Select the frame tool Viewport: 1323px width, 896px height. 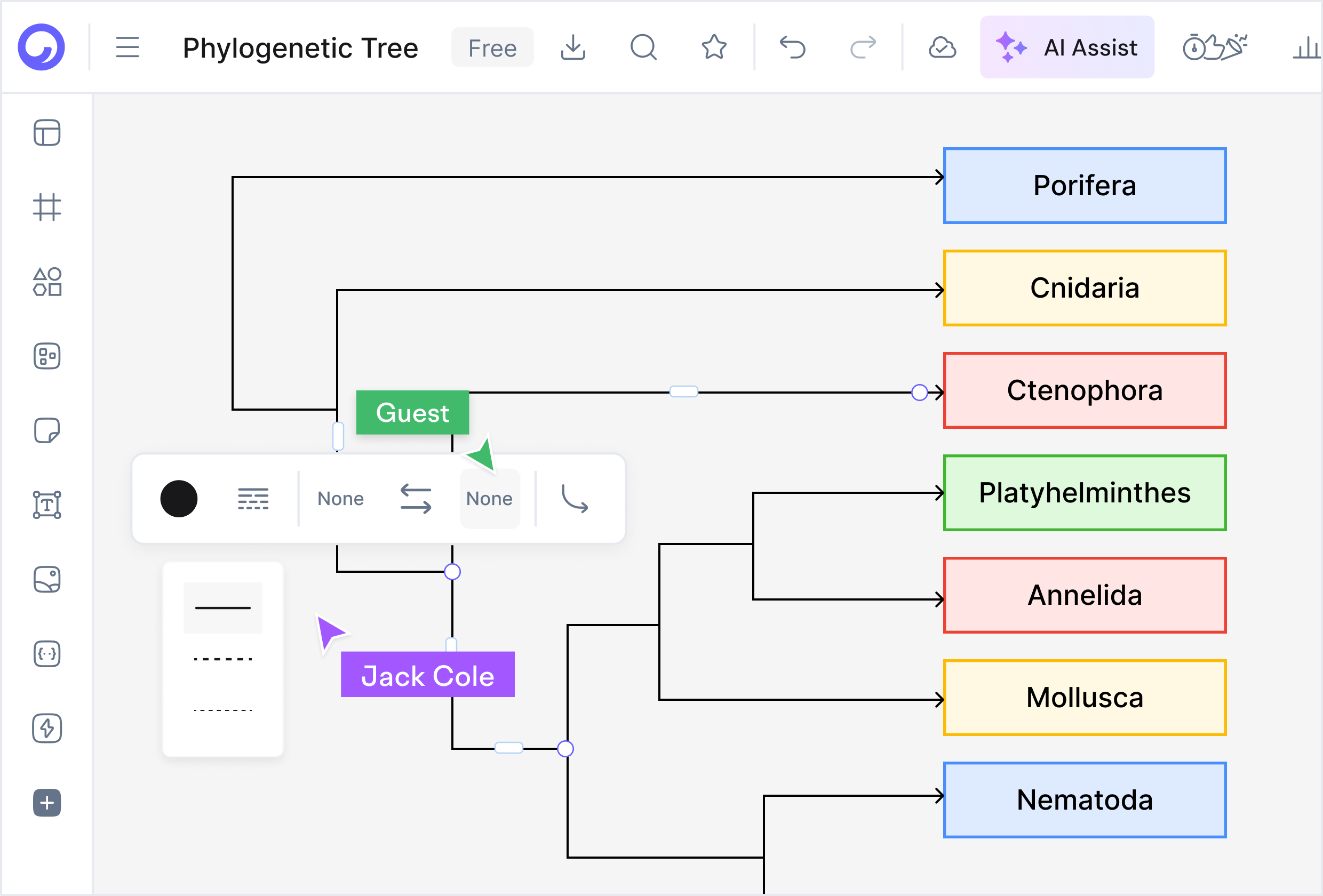coord(47,207)
